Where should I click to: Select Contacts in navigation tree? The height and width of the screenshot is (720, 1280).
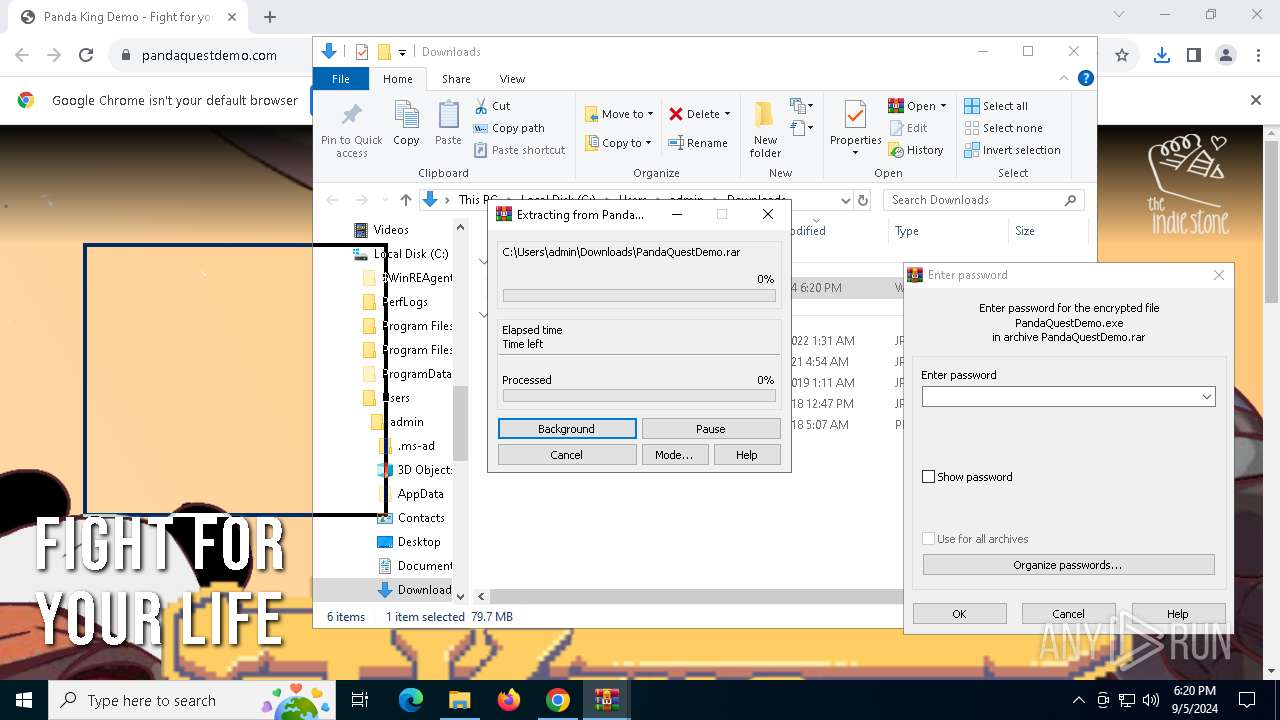pos(411,518)
